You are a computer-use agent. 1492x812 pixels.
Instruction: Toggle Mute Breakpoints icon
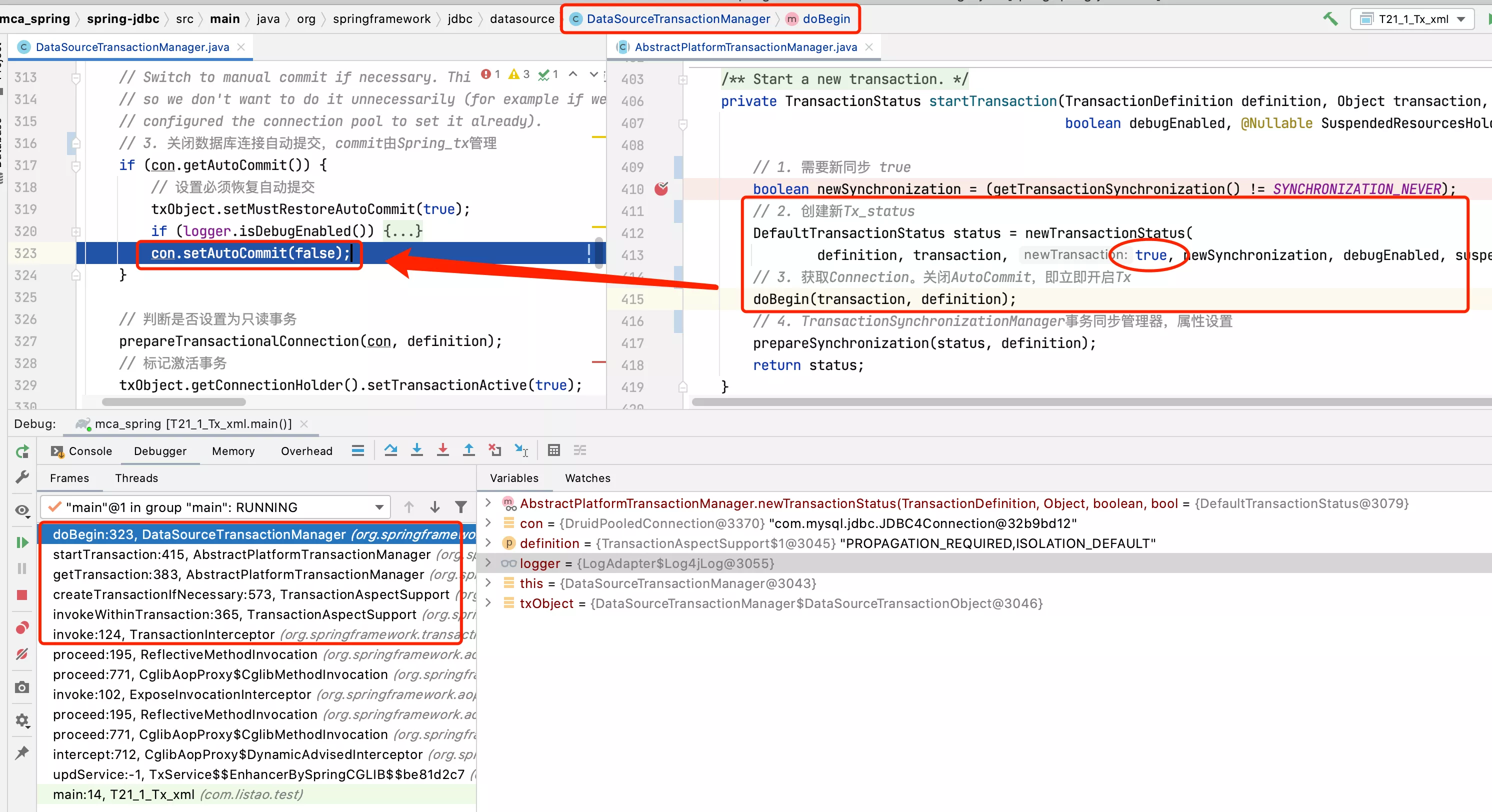(22, 654)
